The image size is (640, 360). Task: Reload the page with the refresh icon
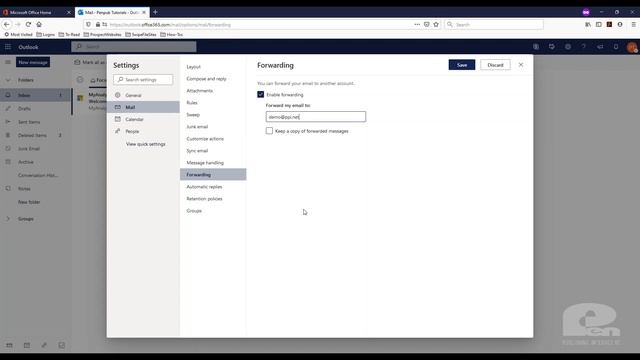click(x=28, y=24)
